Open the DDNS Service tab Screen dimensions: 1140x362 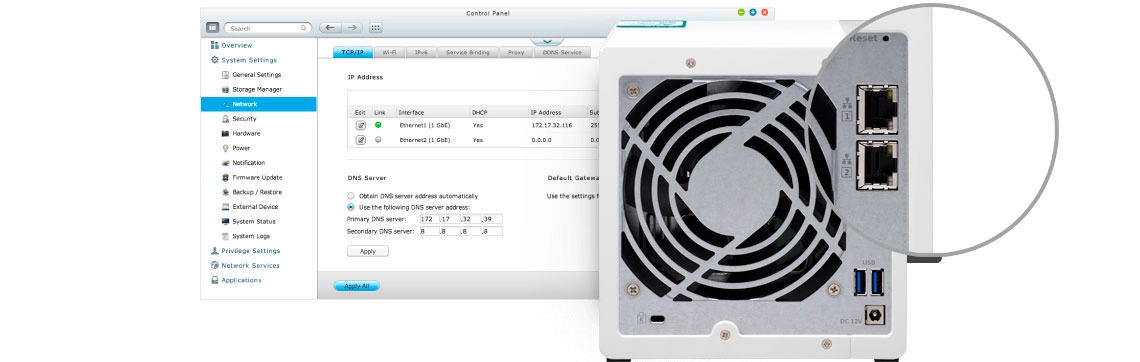[x=562, y=52]
